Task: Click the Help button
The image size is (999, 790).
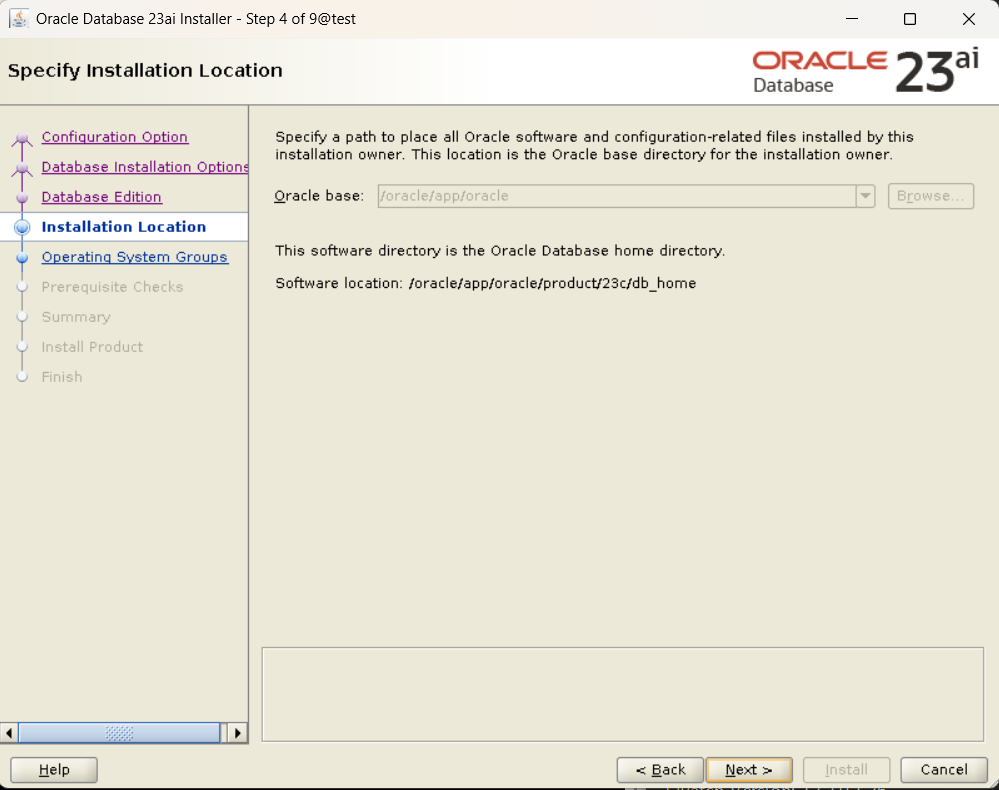Action: click(54, 770)
